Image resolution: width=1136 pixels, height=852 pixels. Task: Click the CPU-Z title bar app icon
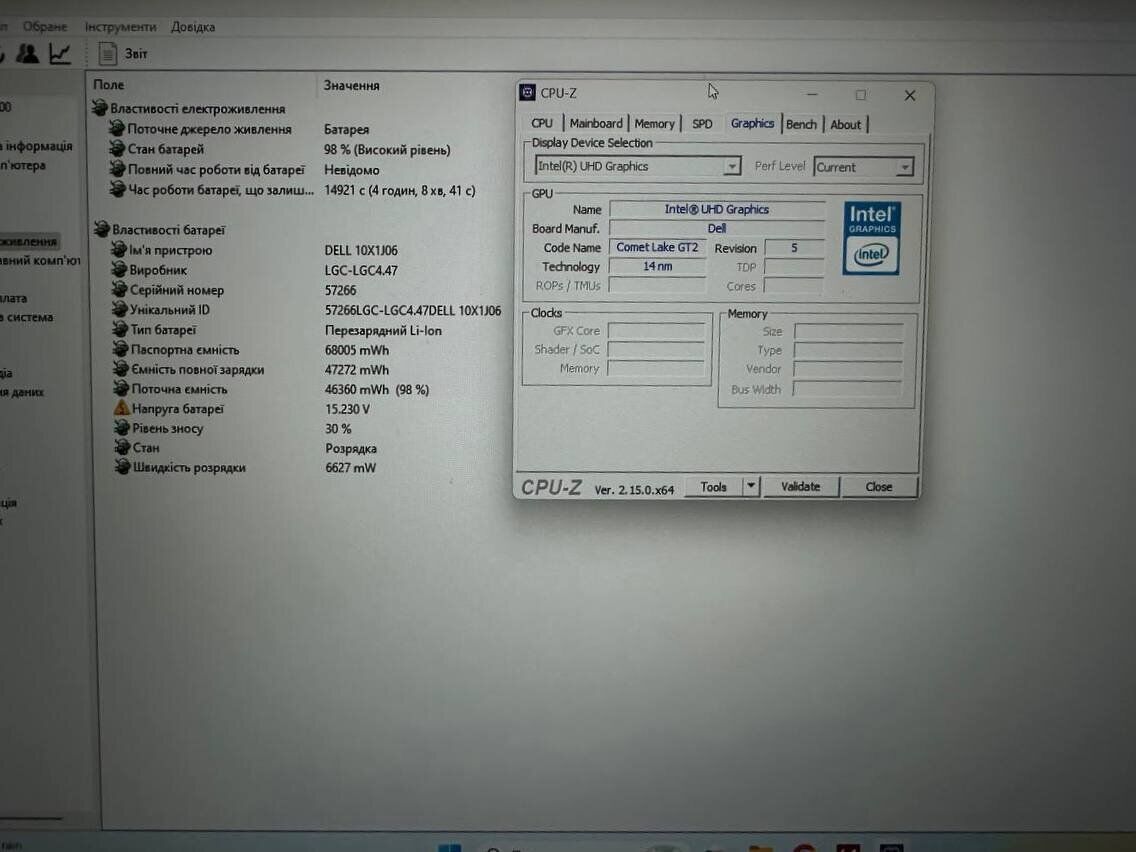point(528,93)
